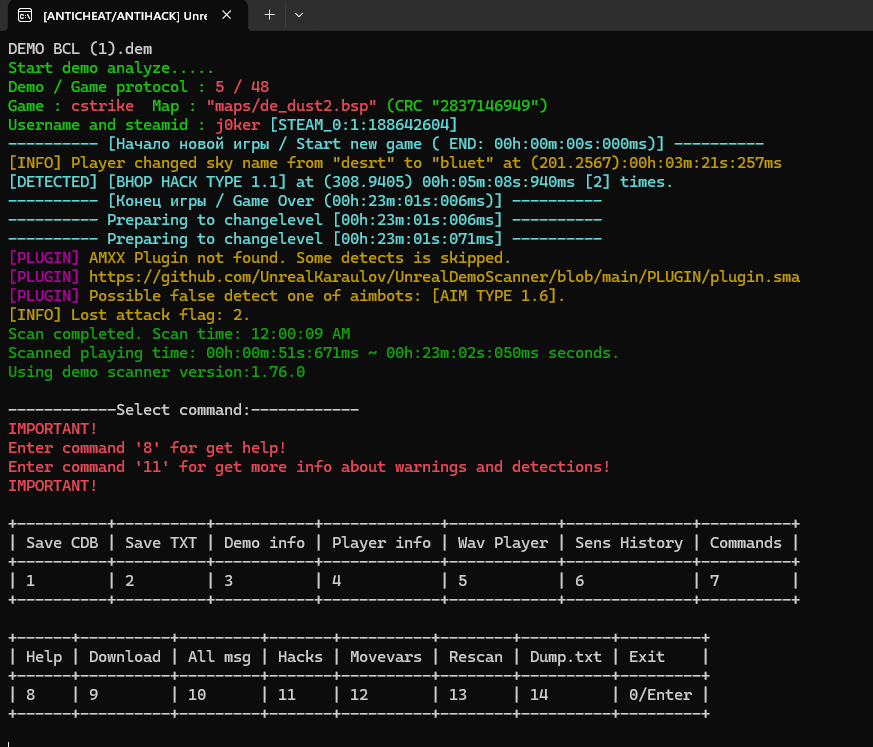Viewport: 873px width, 747px height.
Task: Click the 'Help' table cell
Action: (44, 657)
